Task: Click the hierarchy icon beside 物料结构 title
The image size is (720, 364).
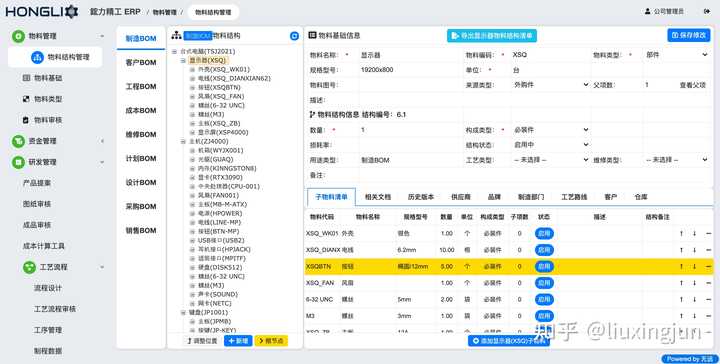Action: click(x=176, y=35)
